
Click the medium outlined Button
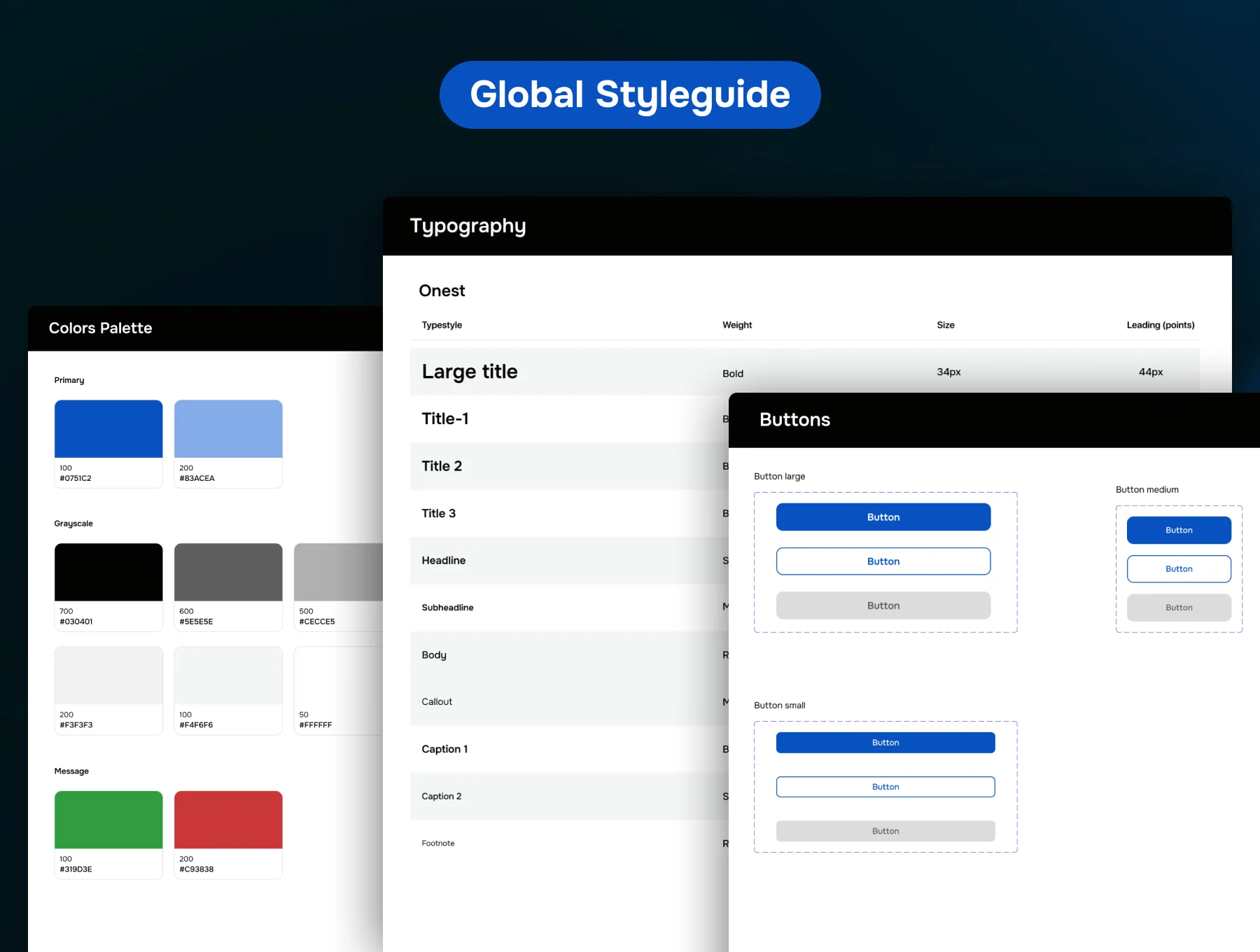pyautogui.click(x=1179, y=569)
